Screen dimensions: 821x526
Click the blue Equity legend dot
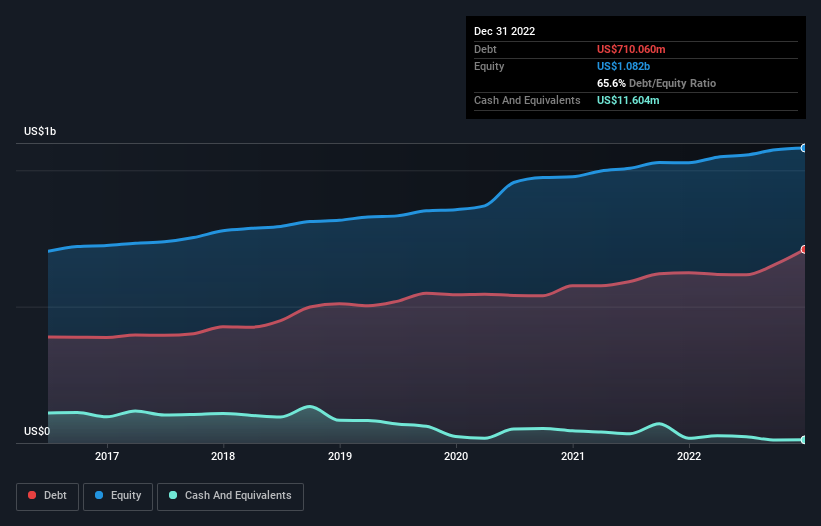[x=99, y=495]
